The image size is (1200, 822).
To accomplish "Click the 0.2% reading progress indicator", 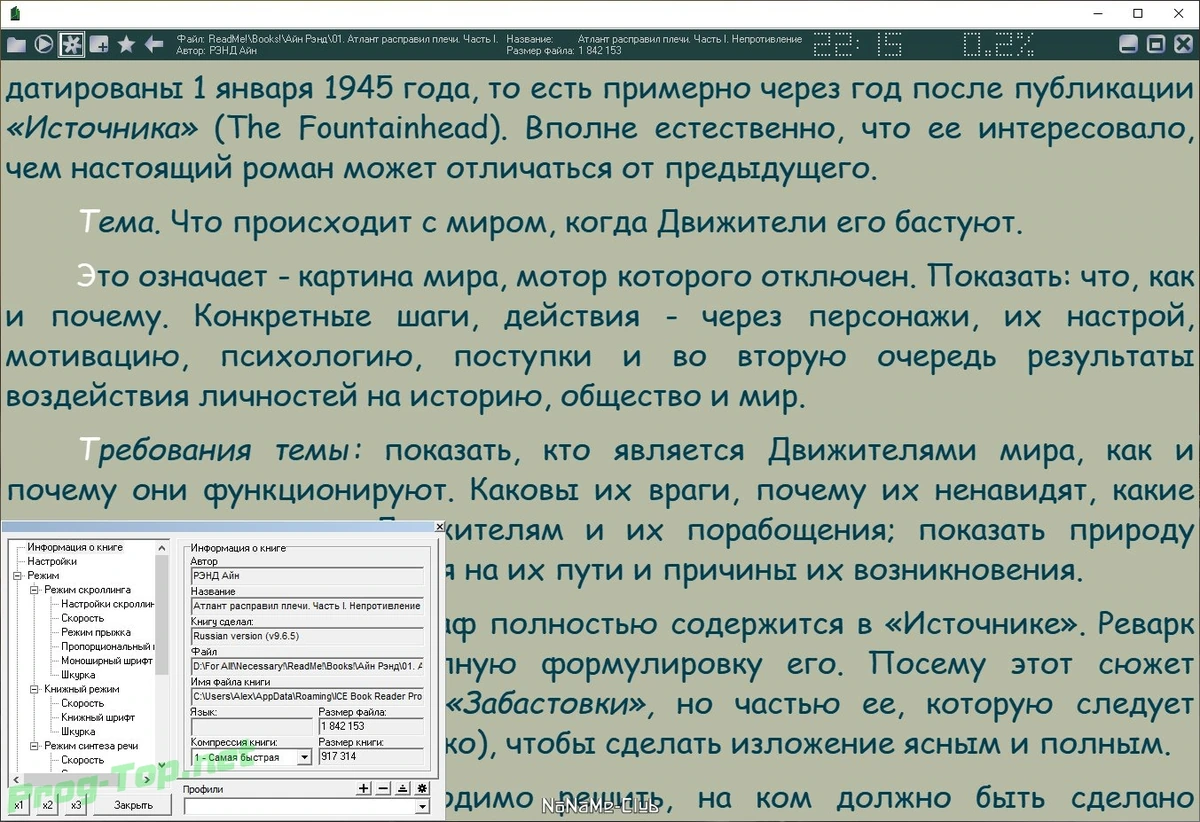I will pos(999,44).
